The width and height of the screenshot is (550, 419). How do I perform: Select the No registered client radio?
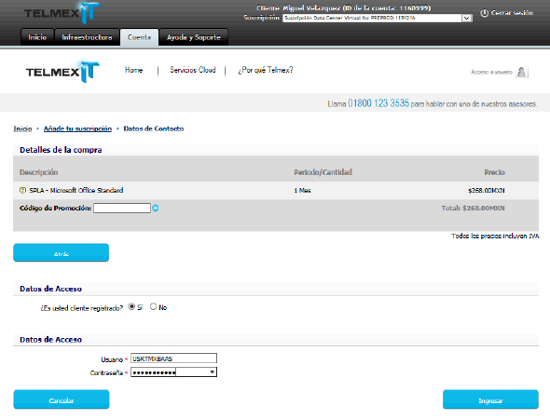(153, 306)
